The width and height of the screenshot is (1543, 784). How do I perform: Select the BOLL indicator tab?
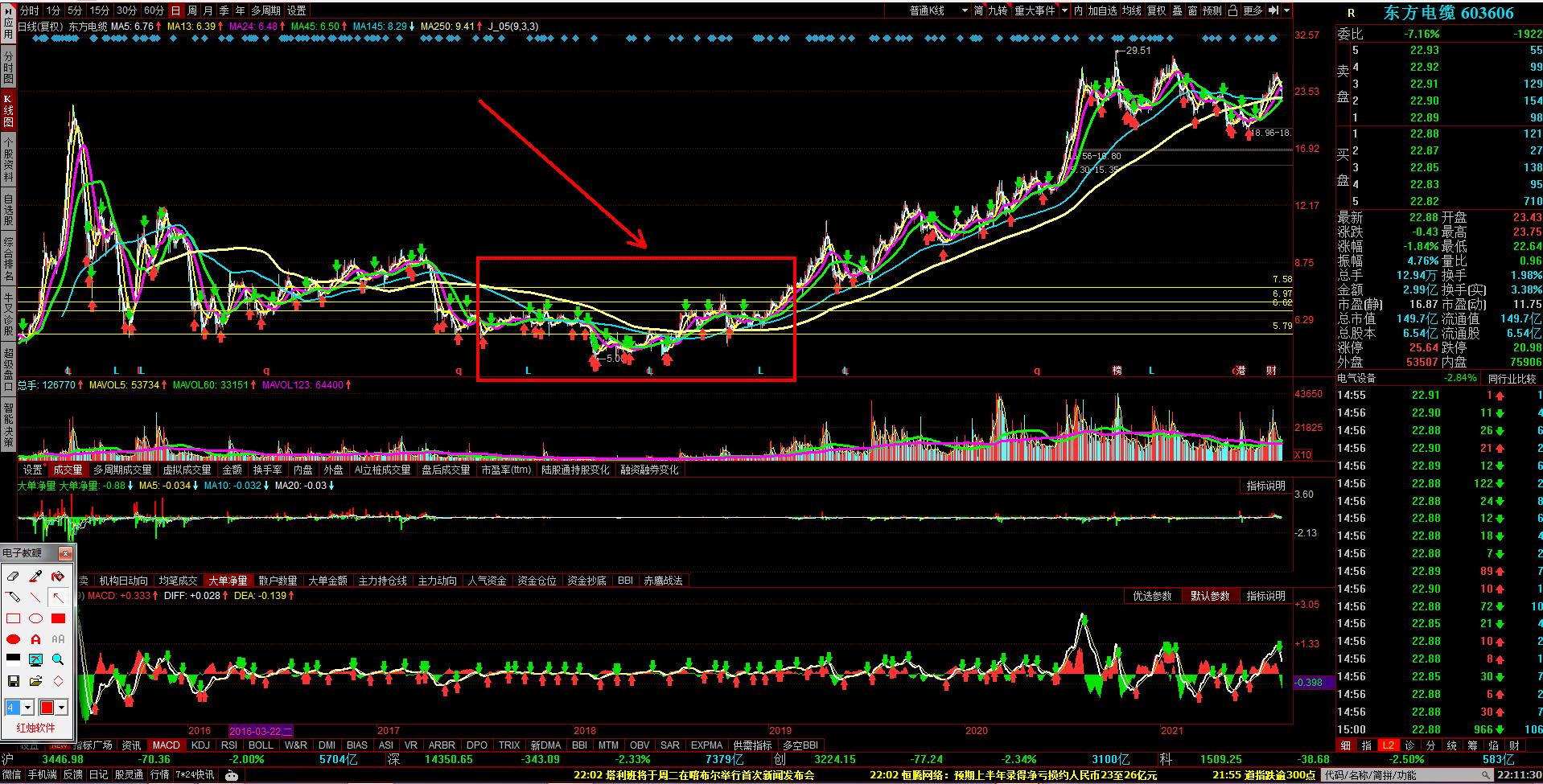point(261,745)
